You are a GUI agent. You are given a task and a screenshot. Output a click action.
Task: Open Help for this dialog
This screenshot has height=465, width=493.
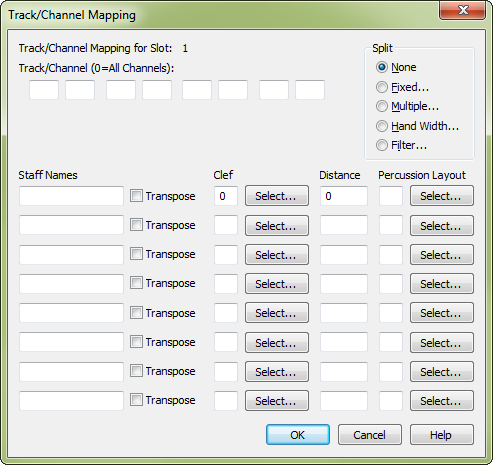[x=442, y=435]
